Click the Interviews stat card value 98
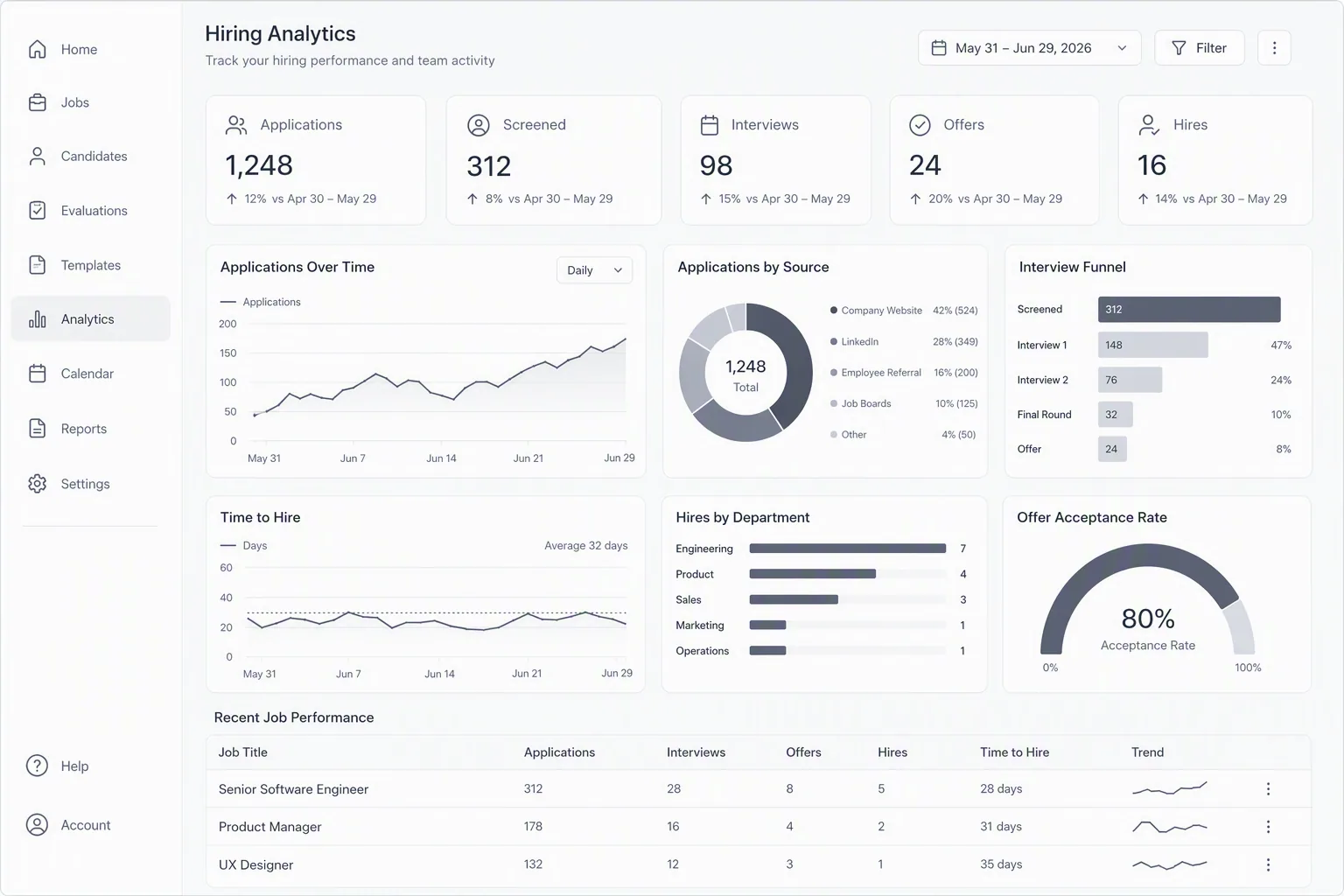Image resolution: width=1344 pixels, height=896 pixels. coord(716,165)
